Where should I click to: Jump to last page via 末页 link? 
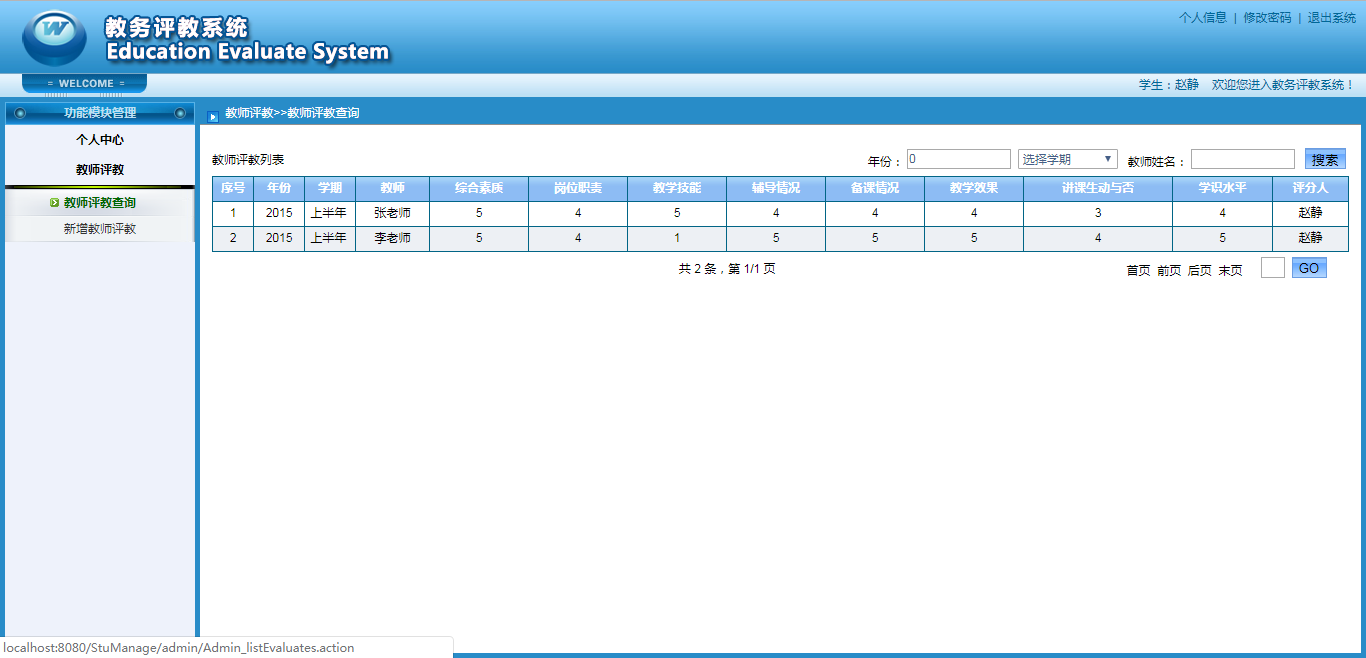coord(1229,270)
